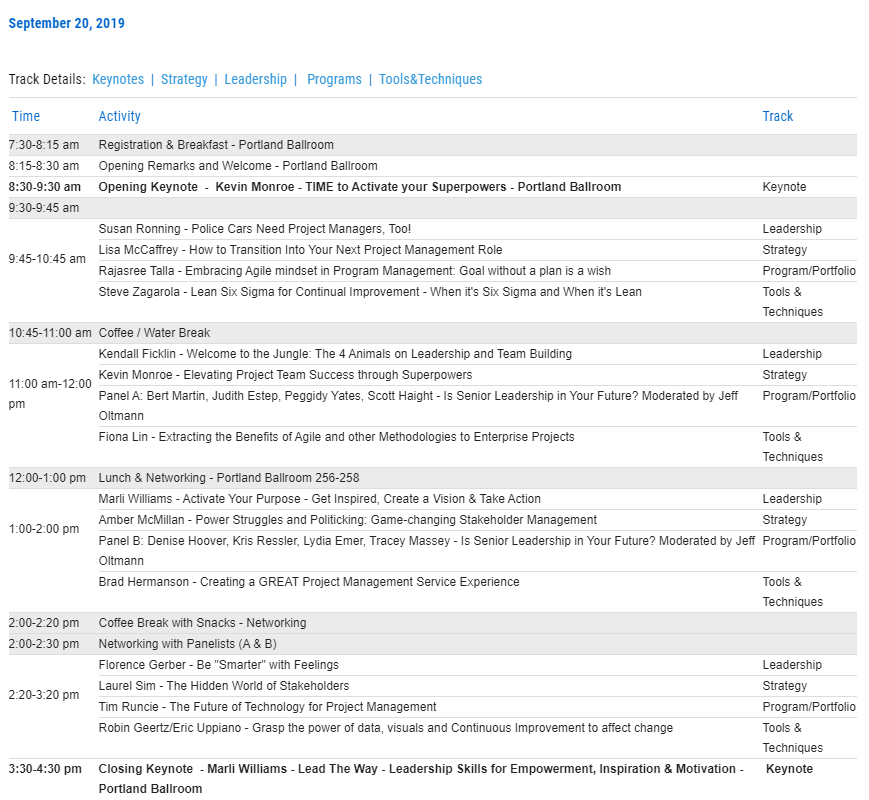Select Coffee Break with Snacks row

(432, 623)
